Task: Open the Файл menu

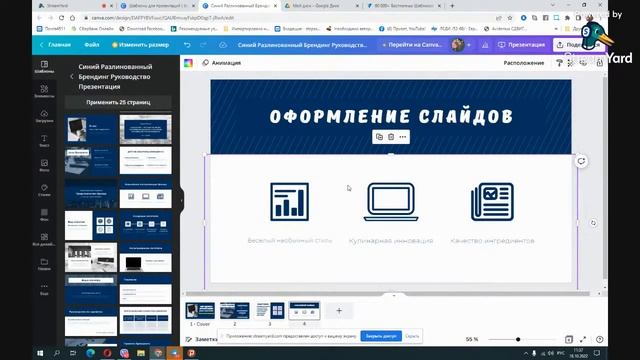Action: click(x=92, y=45)
